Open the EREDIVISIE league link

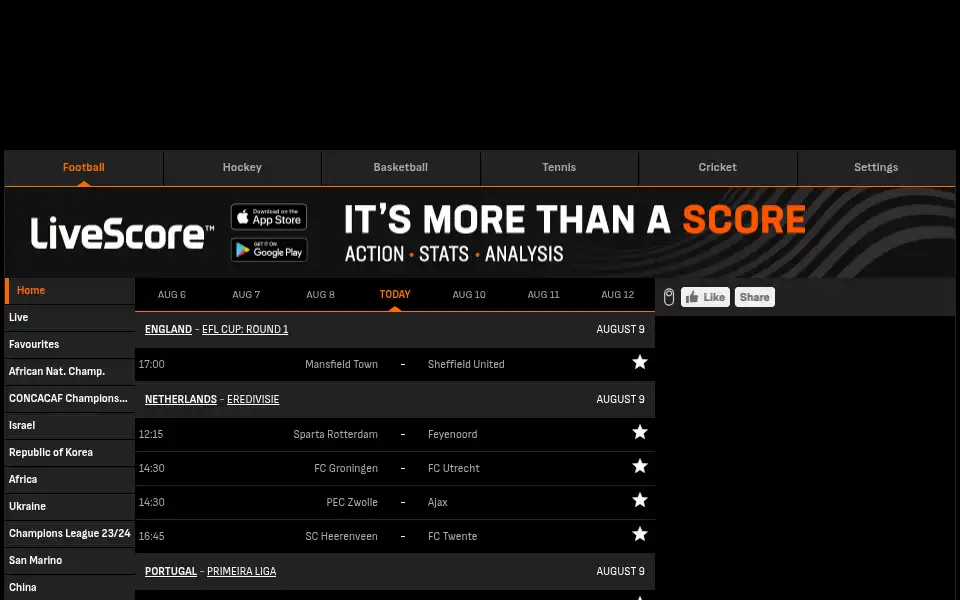click(x=253, y=399)
